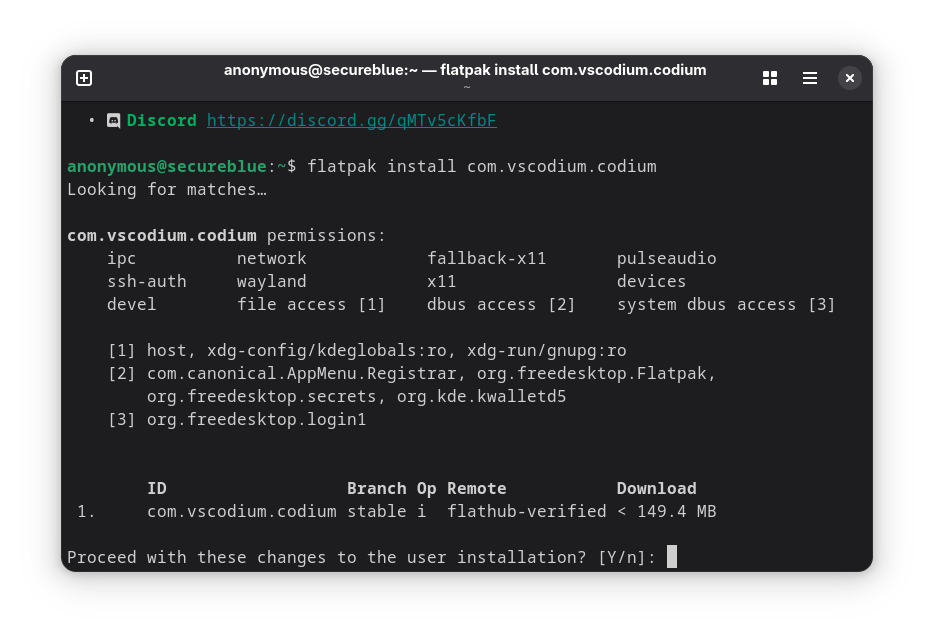Click the flatpak install command text
The image size is (934, 639).
point(482,166)
